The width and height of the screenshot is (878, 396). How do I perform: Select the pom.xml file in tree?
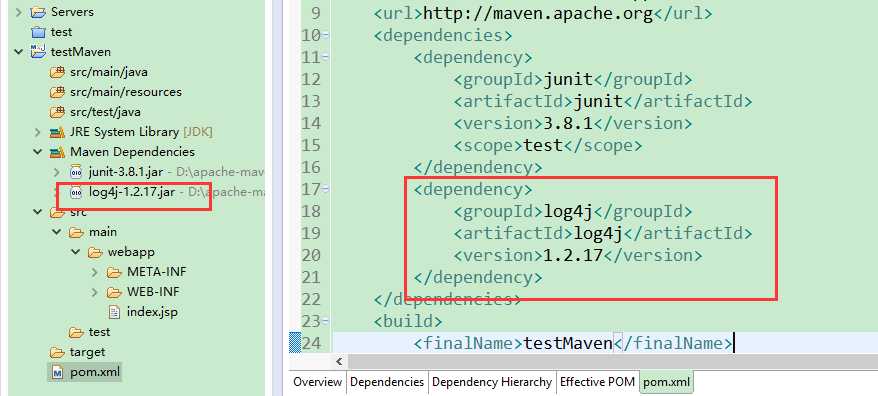[95, 372]
